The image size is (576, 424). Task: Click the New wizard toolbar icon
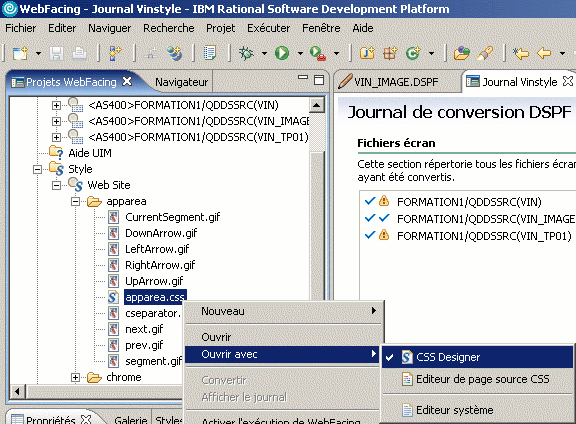tap(20, 53)
